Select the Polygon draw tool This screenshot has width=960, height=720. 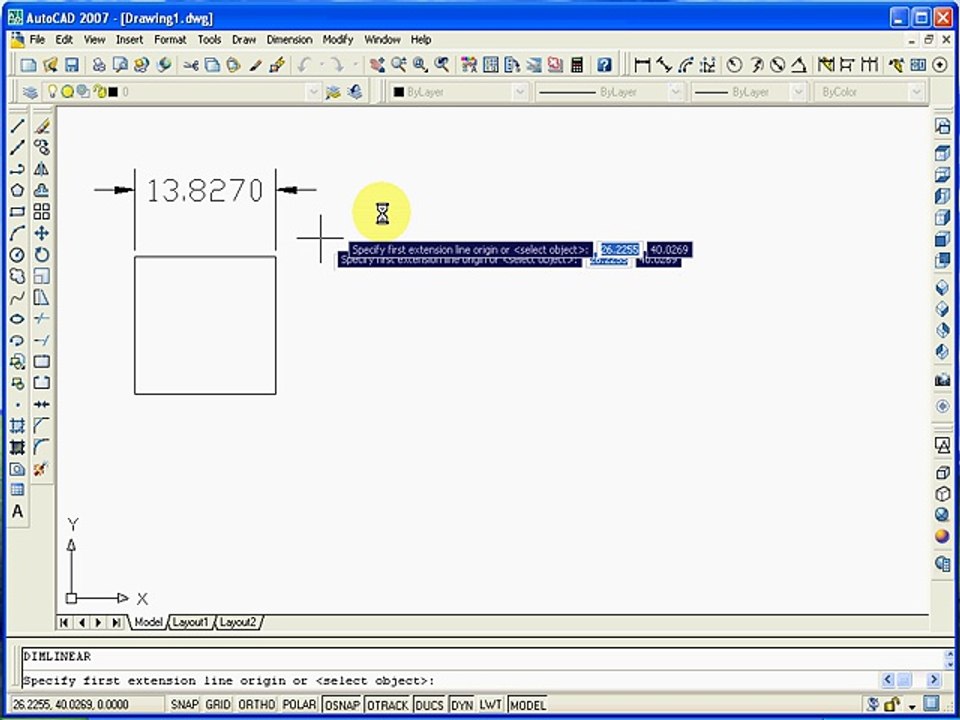click(x=17, y=190)
